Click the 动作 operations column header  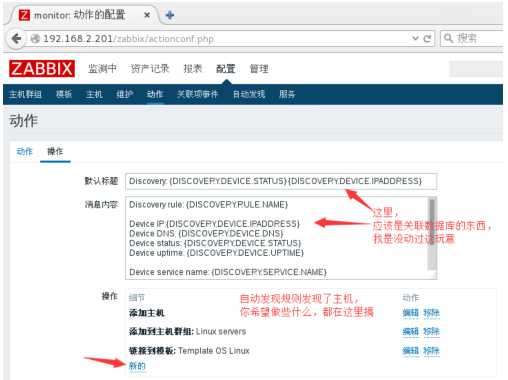(x=411, y=297)
